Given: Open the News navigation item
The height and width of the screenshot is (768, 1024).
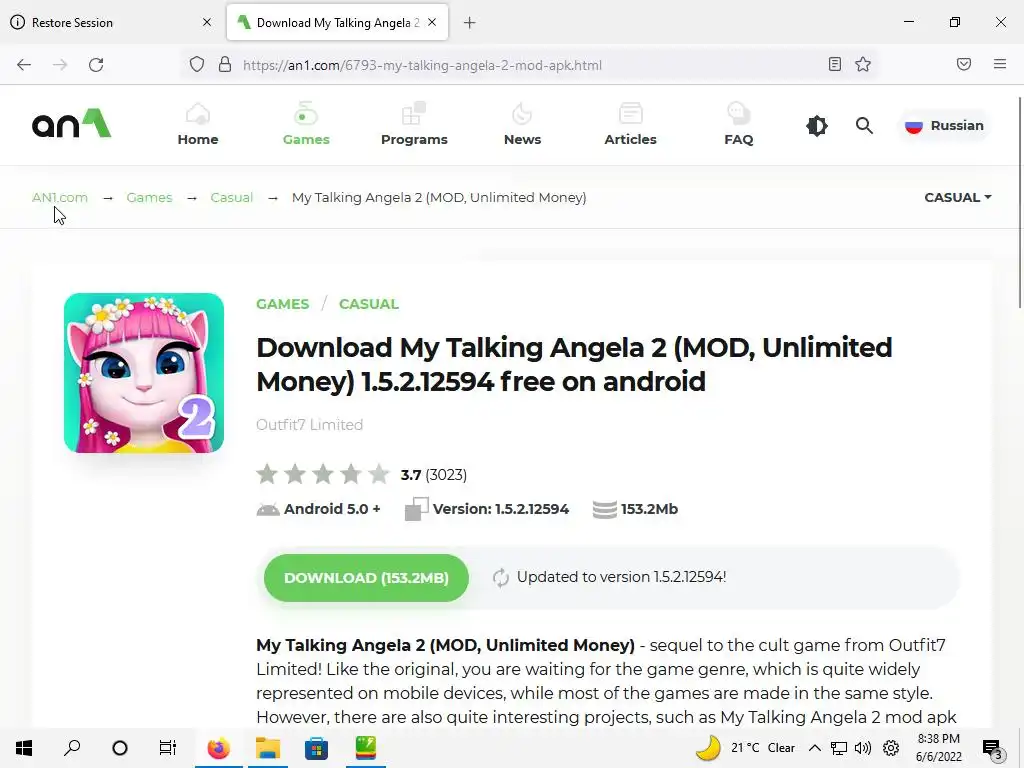Looking at the screenshot, I should pyautogui.click(x=522, y=124).
